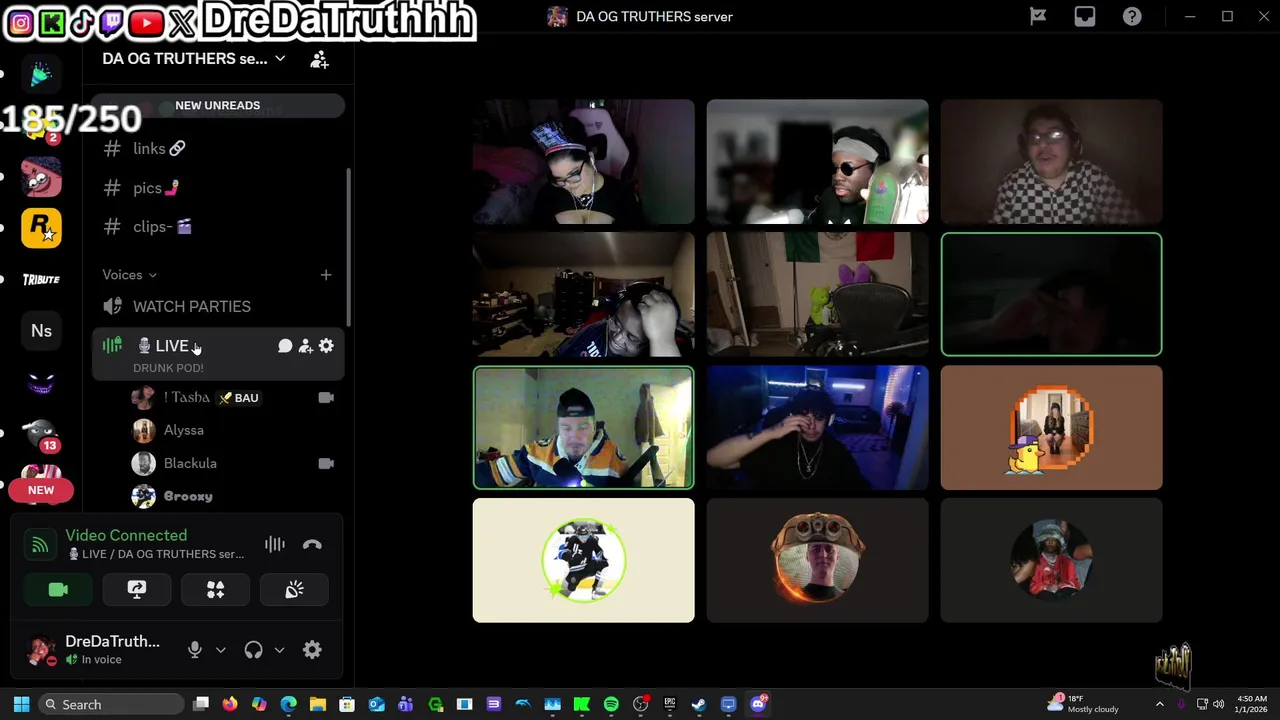
Task: Open the purple grinning face server
Action: (x=41, y=383)
